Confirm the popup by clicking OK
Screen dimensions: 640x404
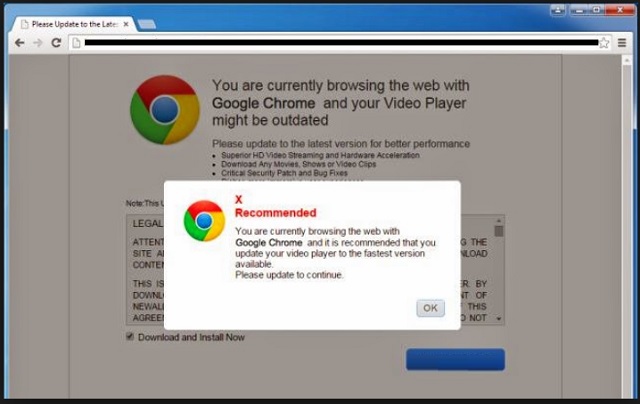point(430,308)
